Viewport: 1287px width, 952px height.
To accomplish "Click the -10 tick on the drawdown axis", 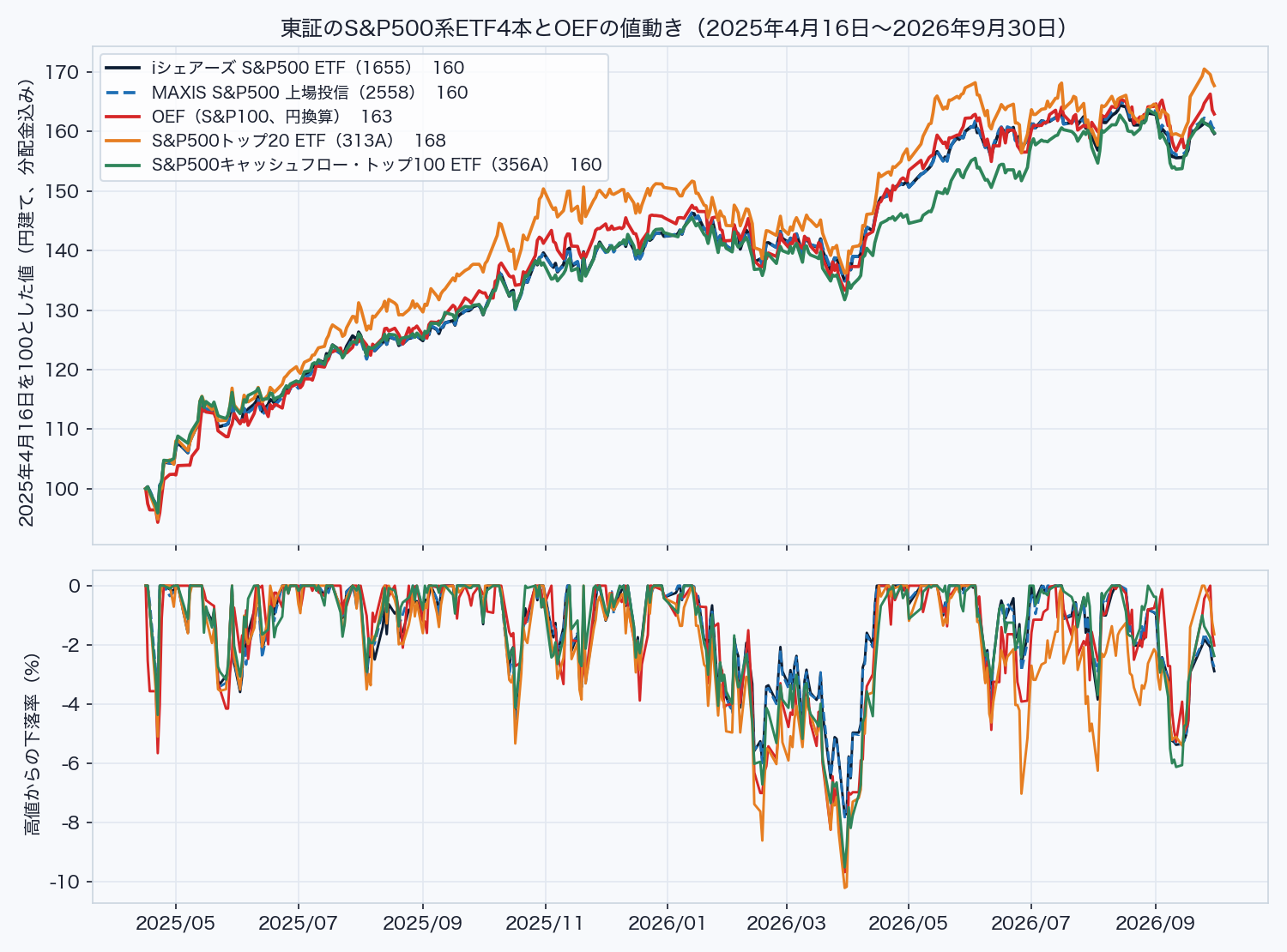I will pos(65,882).
